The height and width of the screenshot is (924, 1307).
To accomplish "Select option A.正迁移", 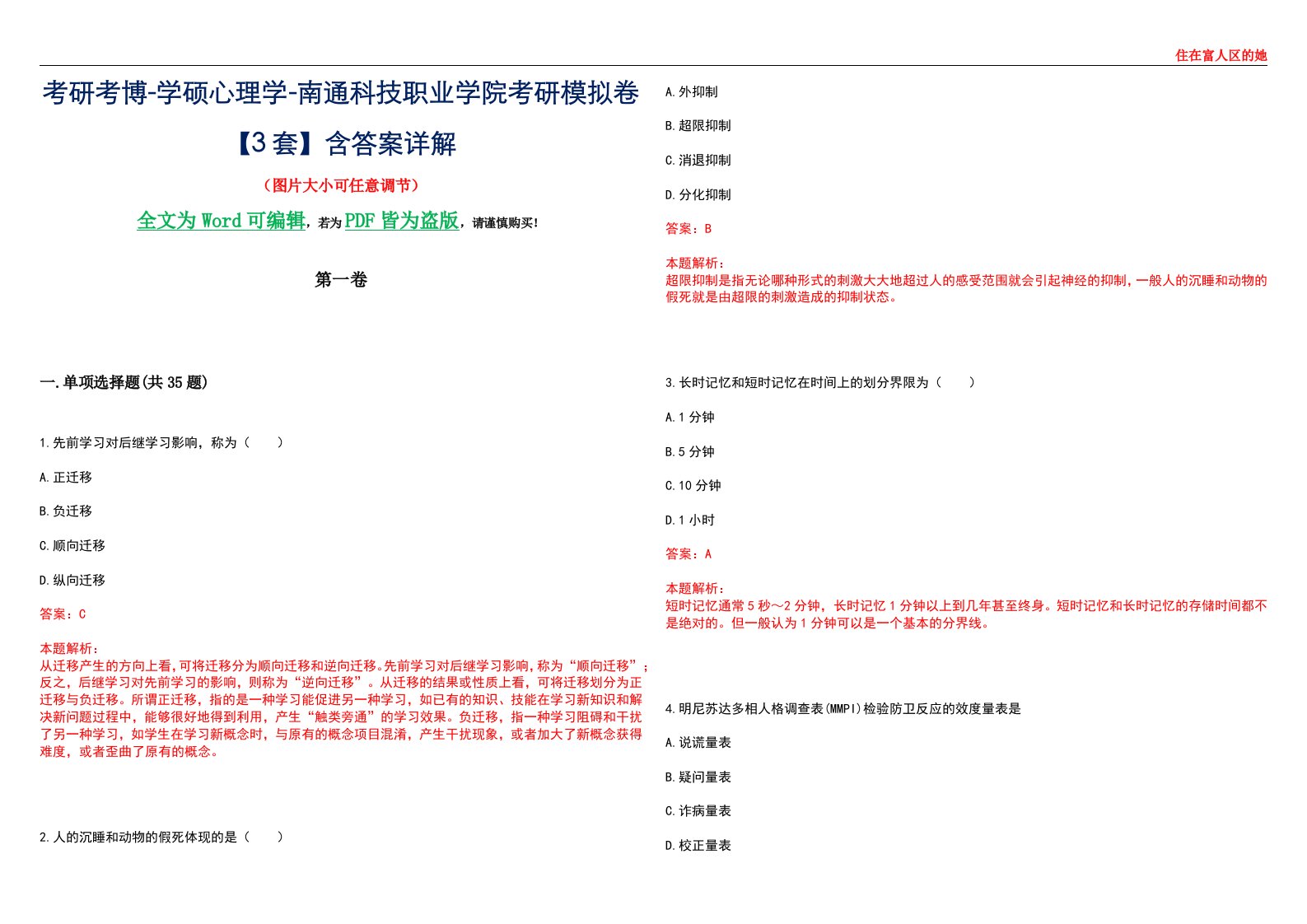I will pyautogui.click(x=66, y=478).
